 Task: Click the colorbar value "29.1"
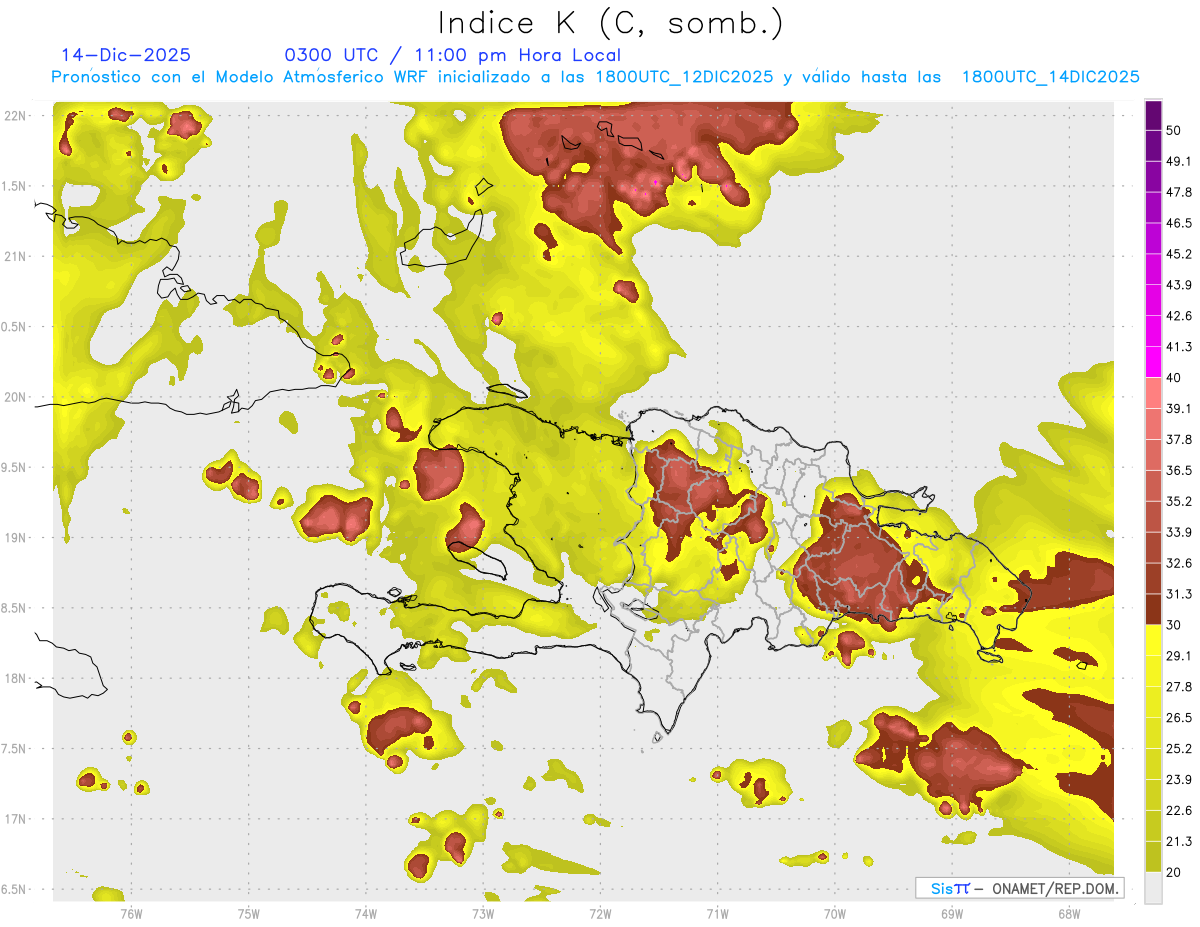click(1179, 656)
